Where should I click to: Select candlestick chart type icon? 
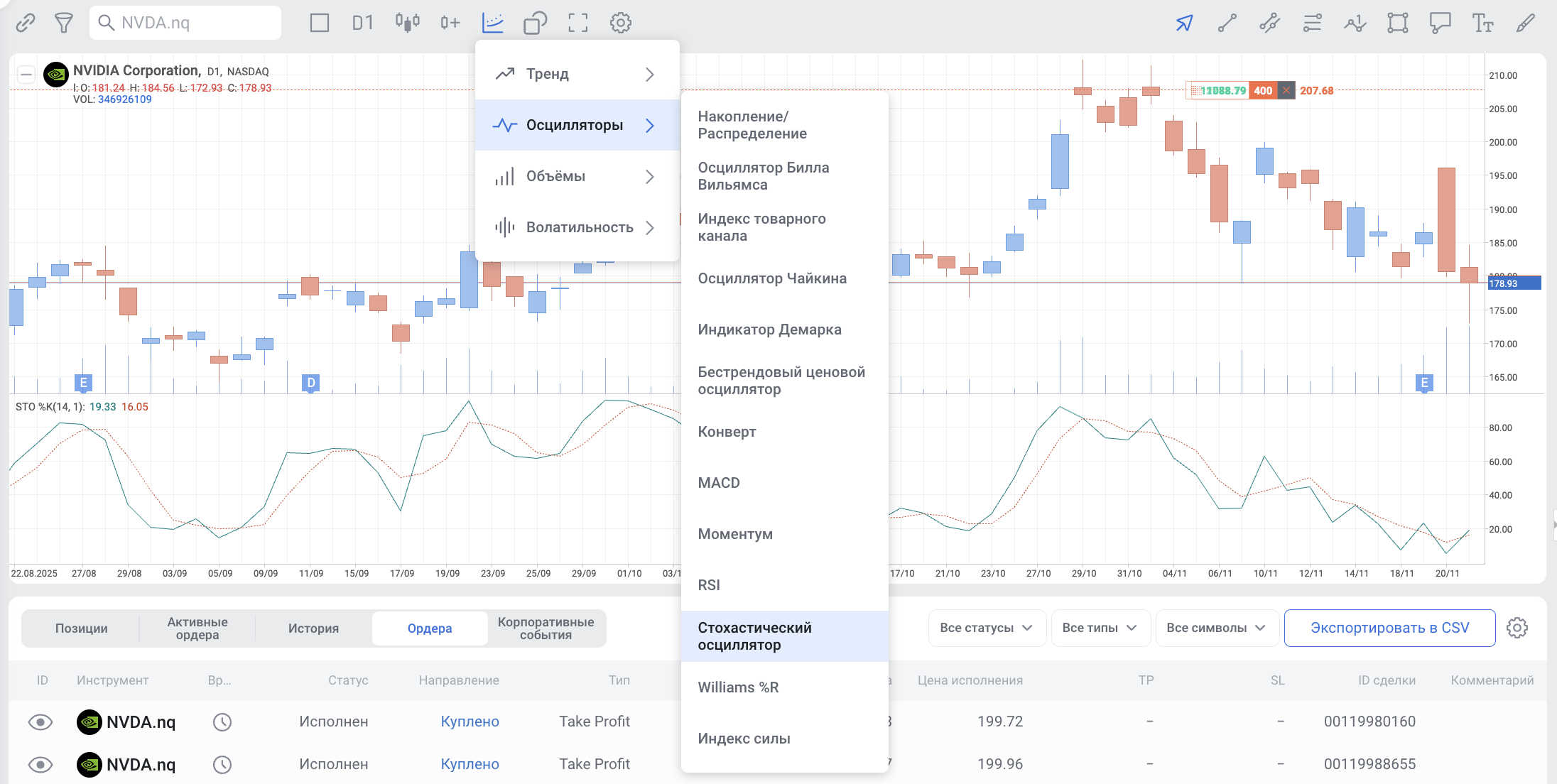pyautogui.click(x=407, y=23)
